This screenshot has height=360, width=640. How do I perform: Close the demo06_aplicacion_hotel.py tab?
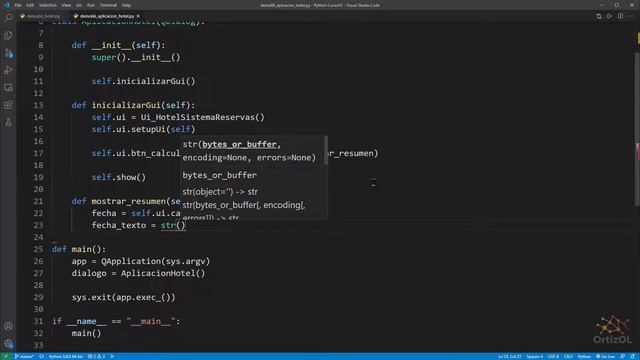(x=138, y=16)
